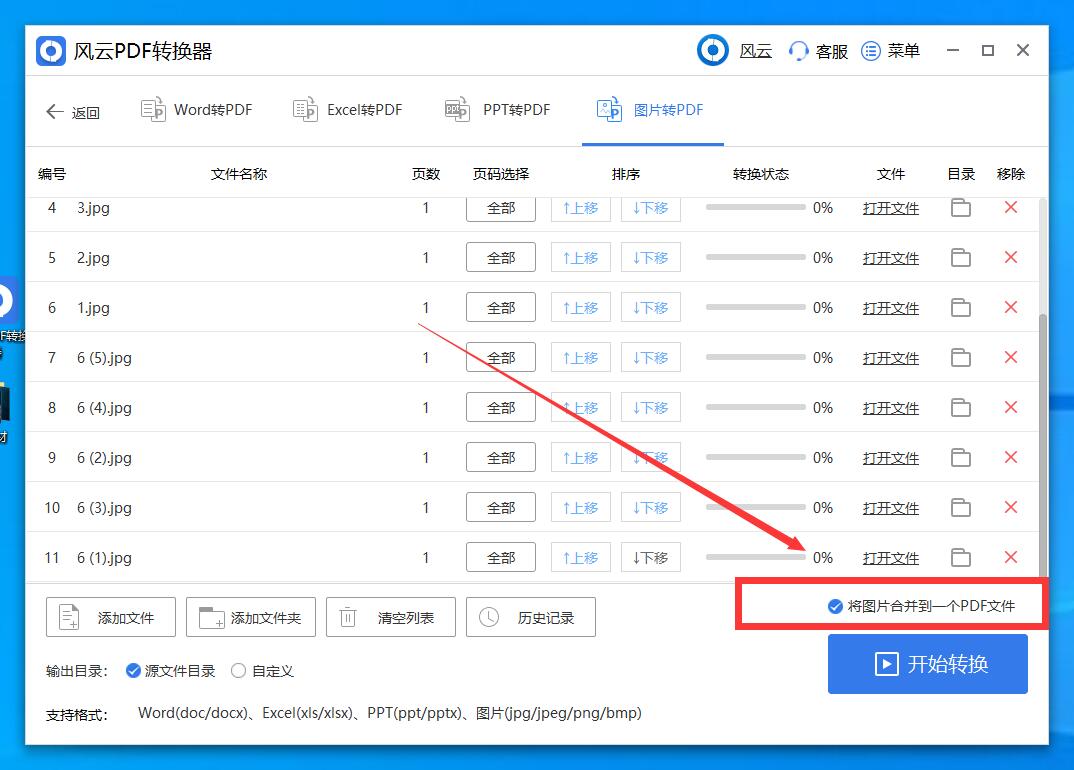Click the 风云 logo icon

coord(712,50)
